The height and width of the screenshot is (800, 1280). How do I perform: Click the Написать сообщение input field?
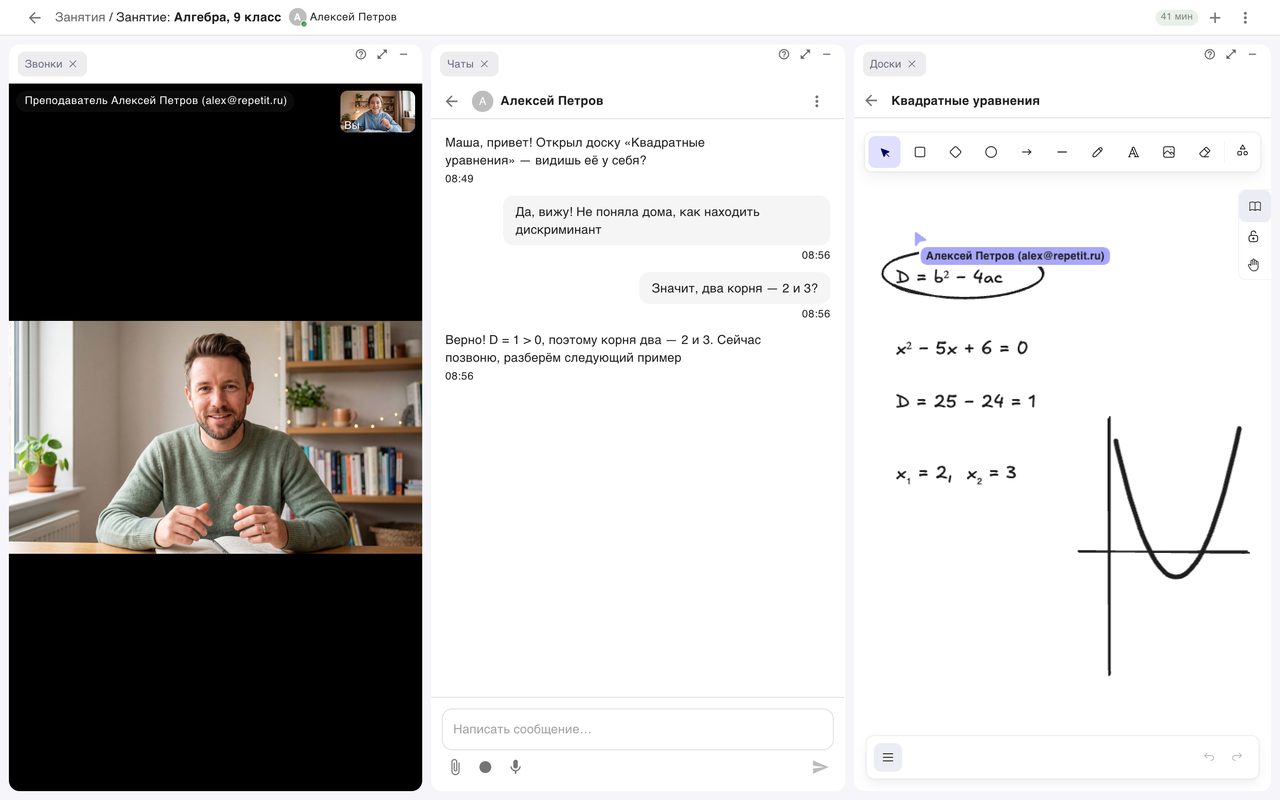638,729
